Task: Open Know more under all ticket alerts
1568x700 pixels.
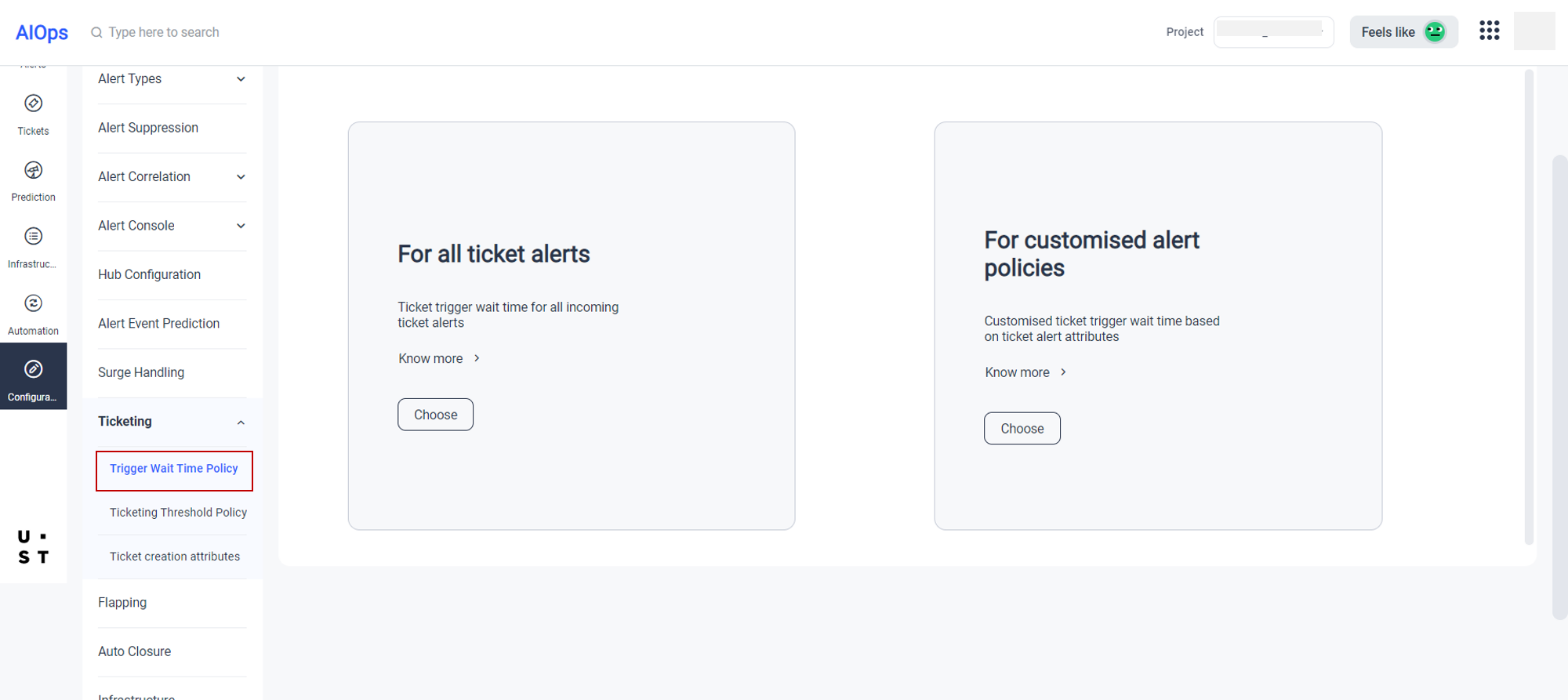Action: (439, 359)
